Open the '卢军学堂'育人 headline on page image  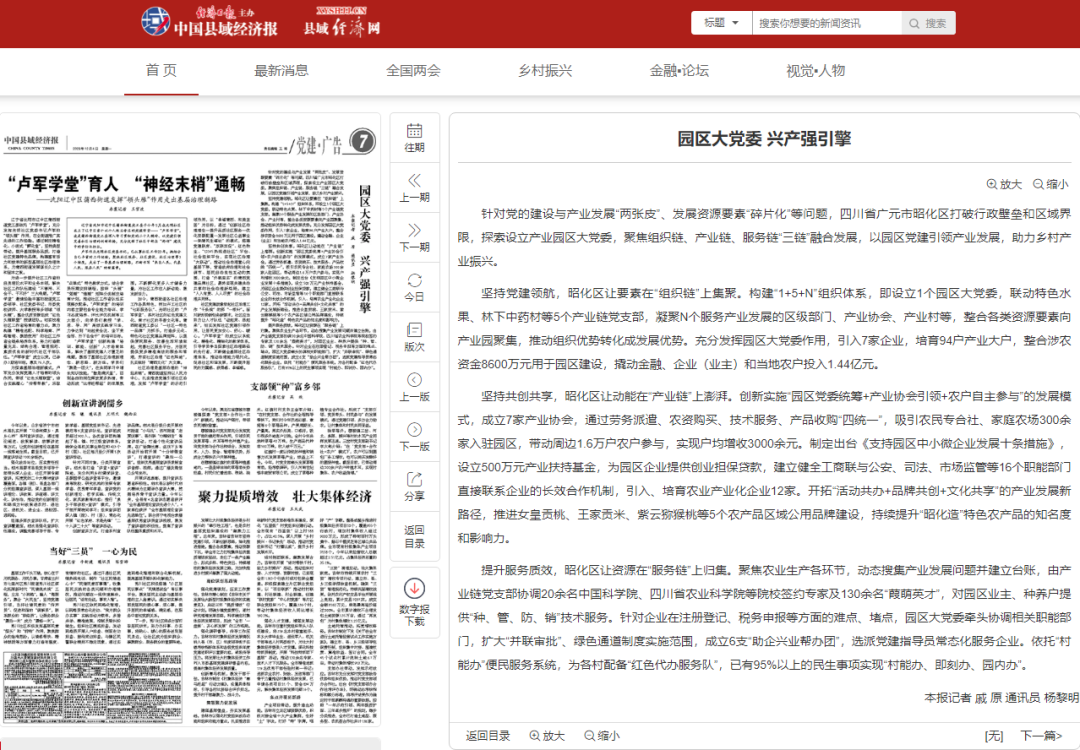126,184
